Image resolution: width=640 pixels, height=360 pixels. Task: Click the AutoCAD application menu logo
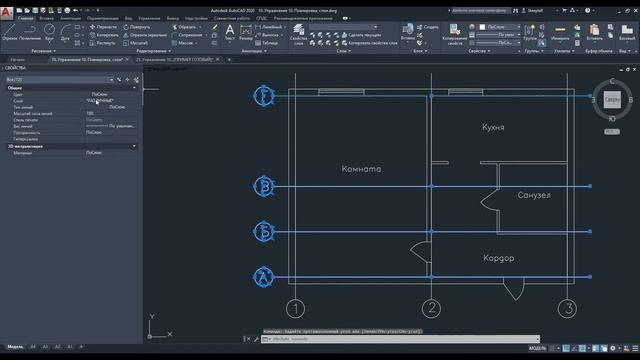coord(6,13)
